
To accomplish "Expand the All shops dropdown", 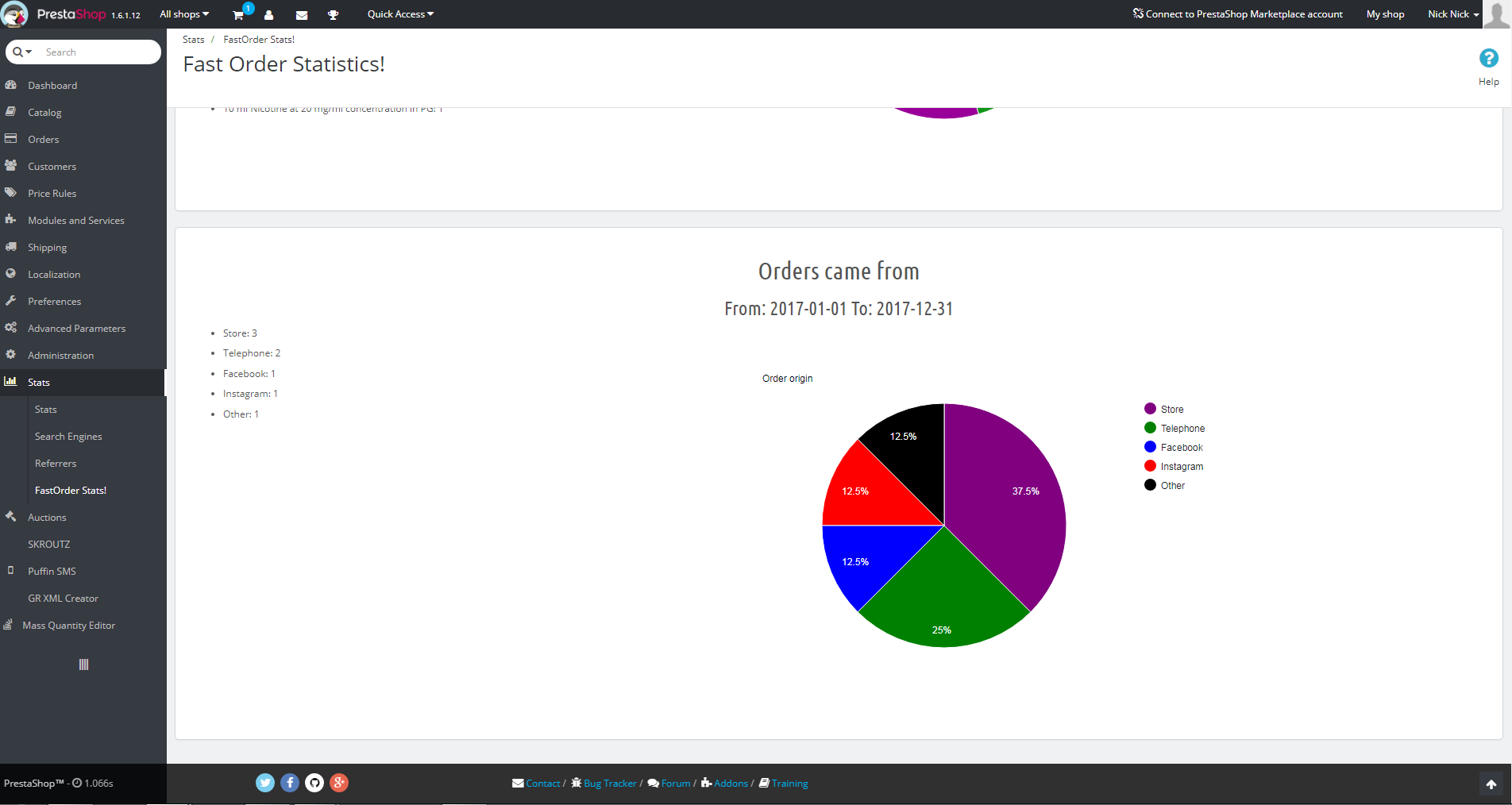I will pos(184,14).
